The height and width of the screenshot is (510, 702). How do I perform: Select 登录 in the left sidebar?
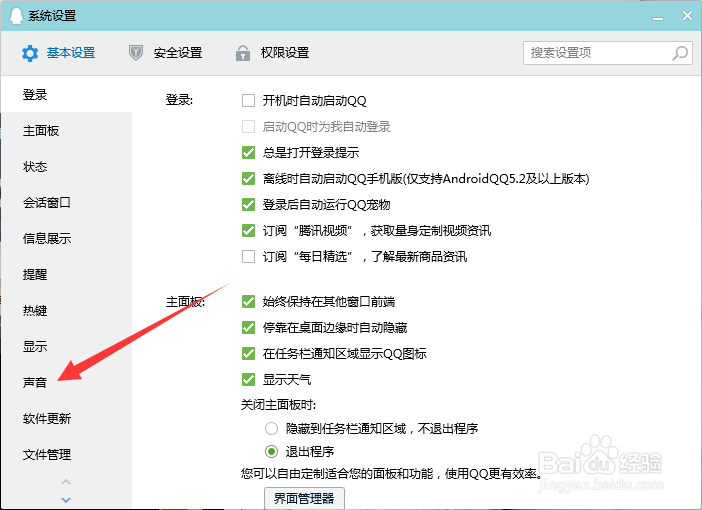pos(67,94)
